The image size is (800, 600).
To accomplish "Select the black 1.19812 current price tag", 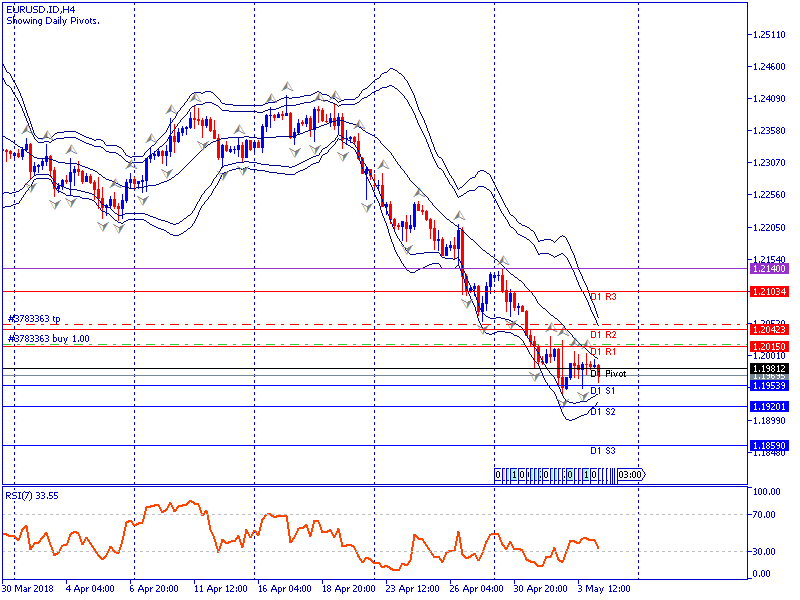I will pyautogui.click(x=769, y=368).
